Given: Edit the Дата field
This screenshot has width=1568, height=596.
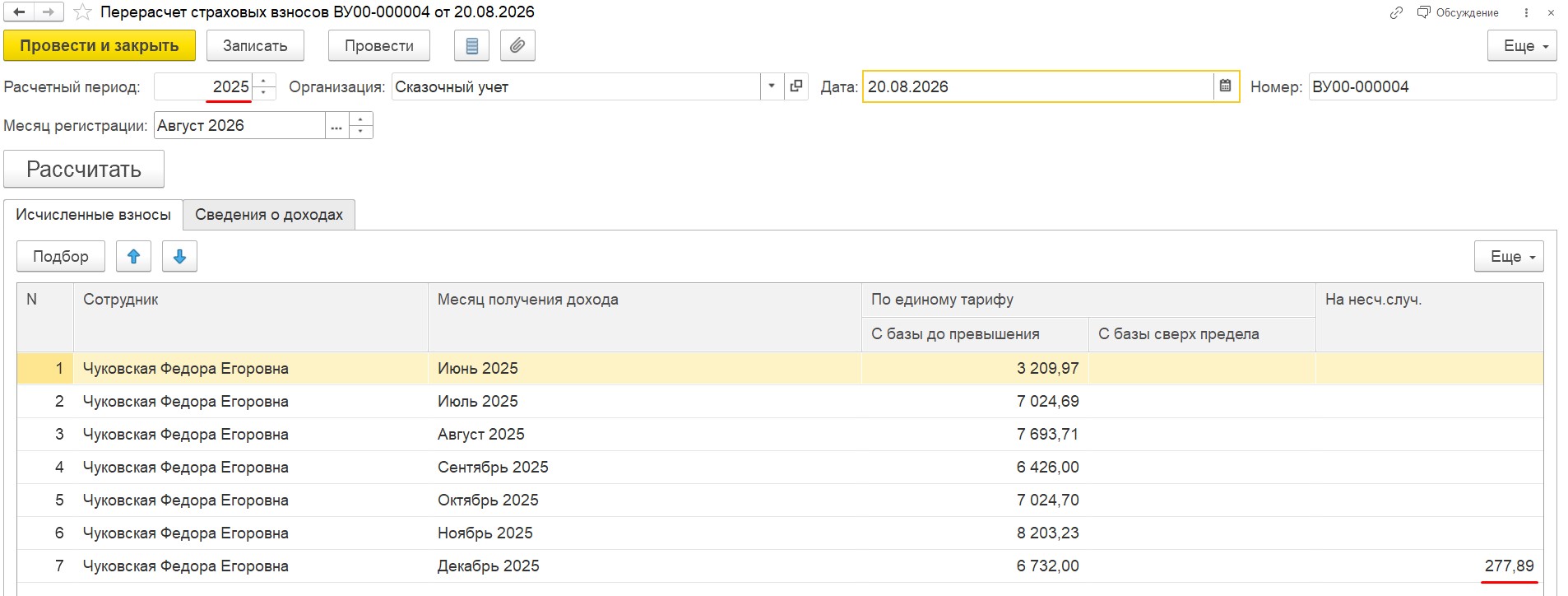Looking at the screenshot, I should coord(1038,87).
